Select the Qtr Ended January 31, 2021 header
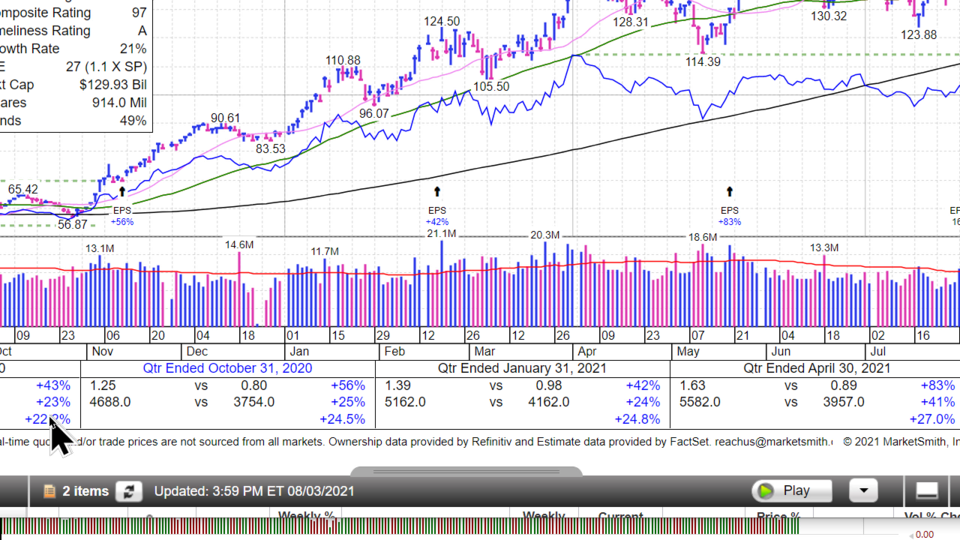Viewport: 960px width, 540px height. coord(522,368)
